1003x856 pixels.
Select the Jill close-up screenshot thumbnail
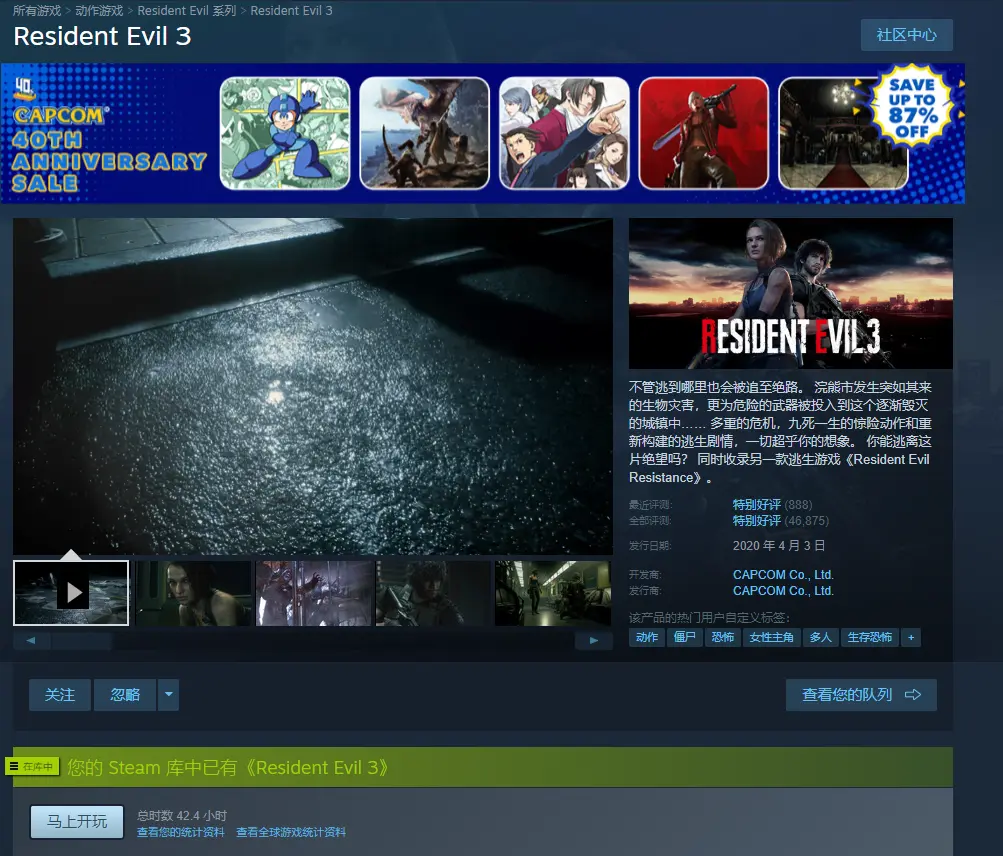click(x=193, y=593)
